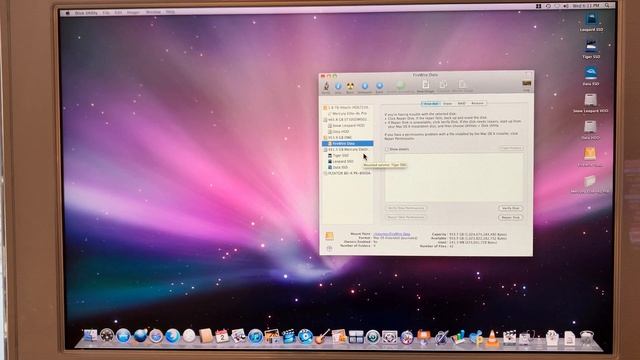The height and width of the screenshot is (360, 640).
Task: Switch to the RAID tab
Action: 461,103
